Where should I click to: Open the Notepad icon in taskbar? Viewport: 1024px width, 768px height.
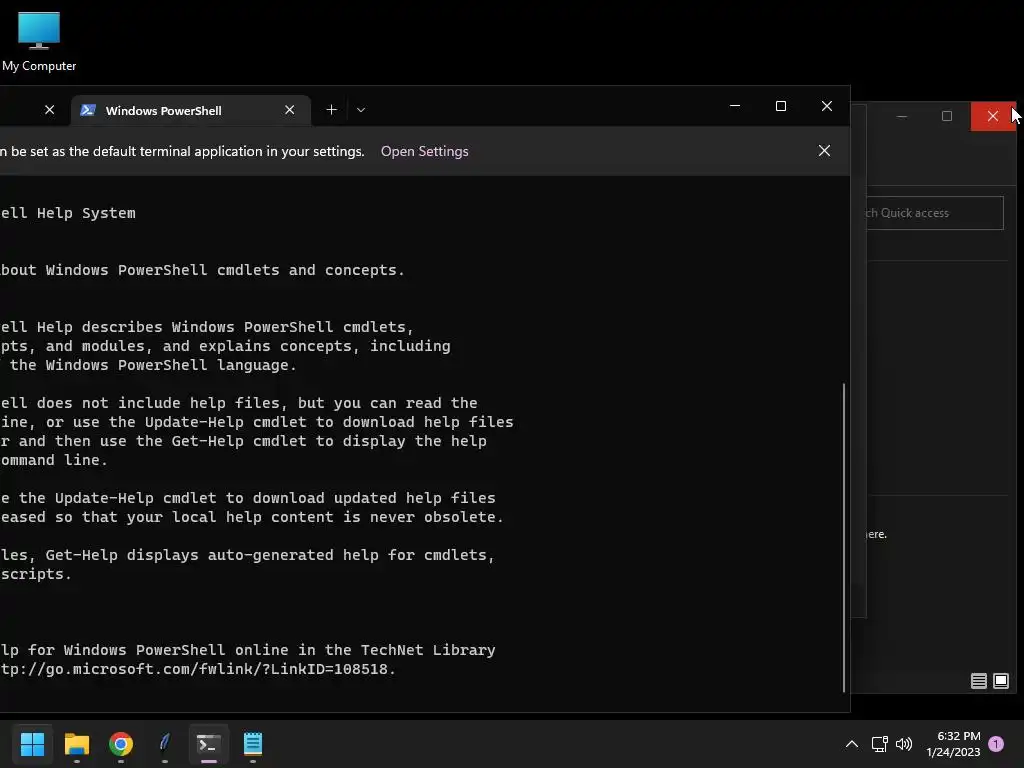pos(253,744)
